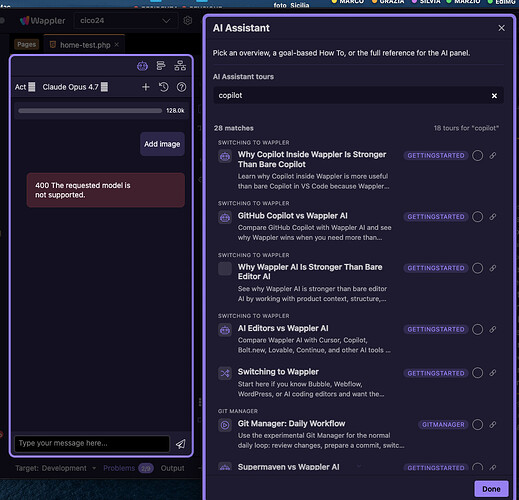
Task: Send message with paper plane icon
Action: pyautogui.click(x=181, y=444)
